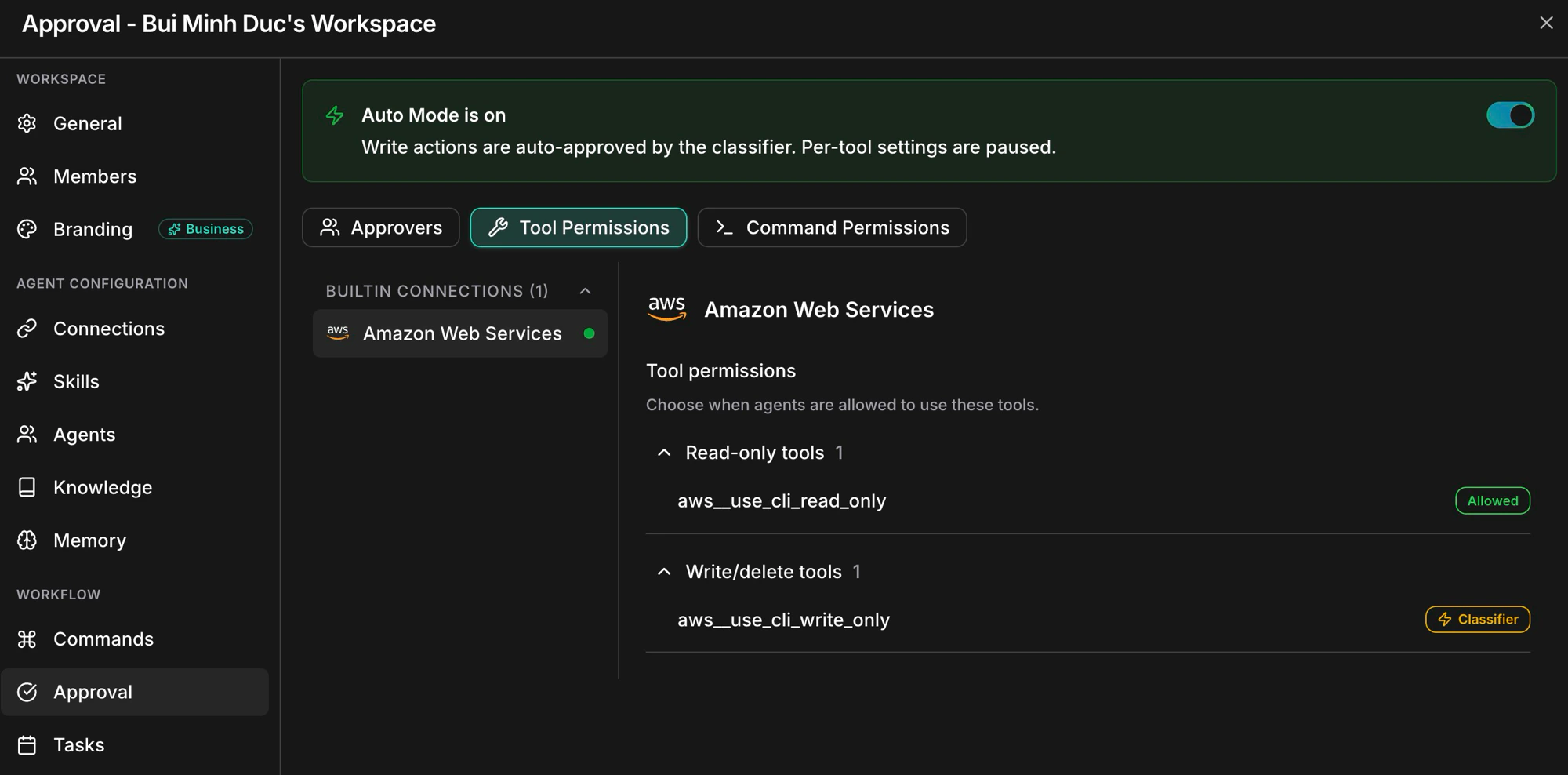Collapse the Read-only tools group
Viewport: 1568px width, 775px height.
click(x=664, y=453)
